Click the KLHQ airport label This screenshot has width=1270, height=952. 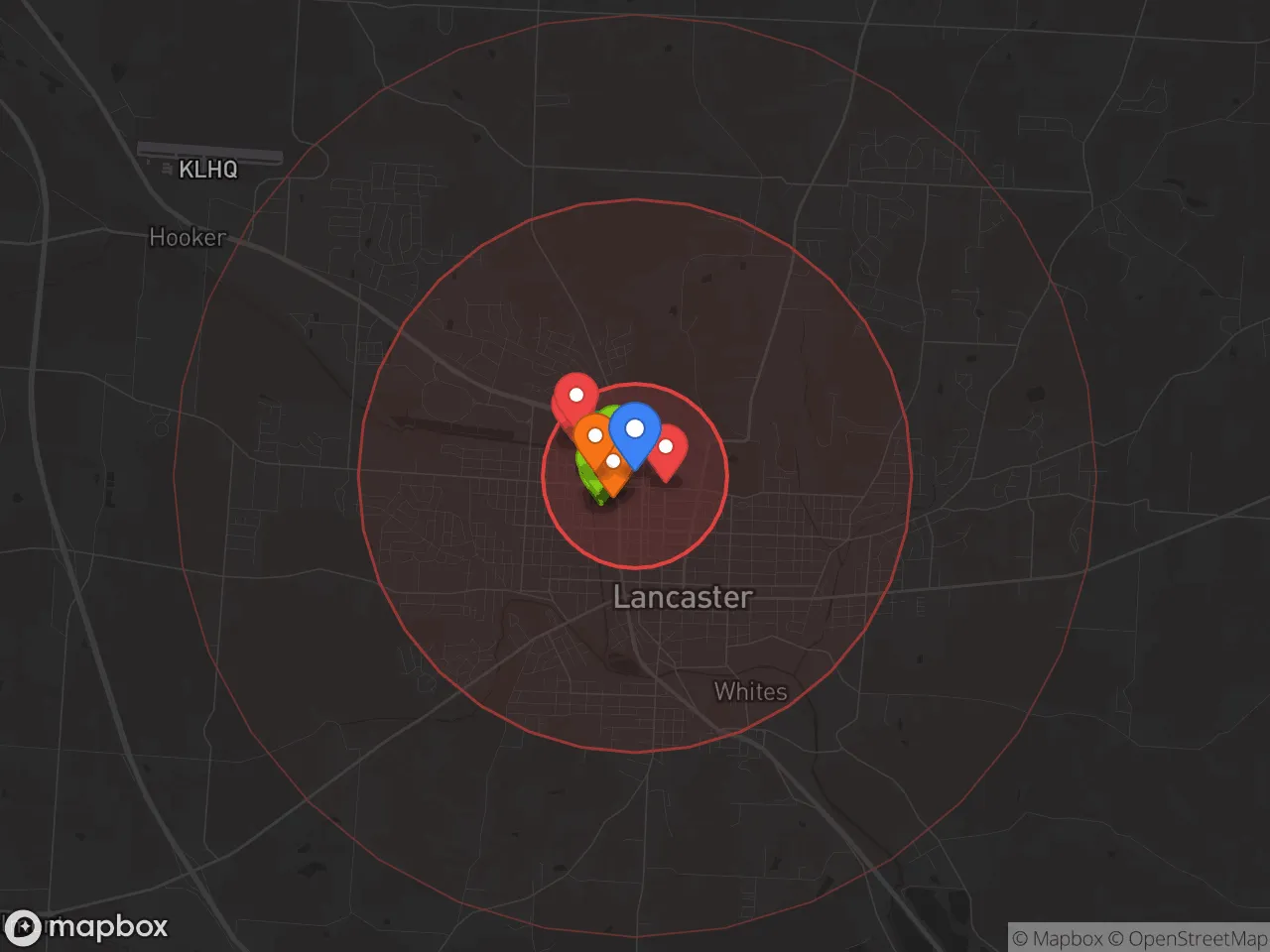click(x=208, y=170)
